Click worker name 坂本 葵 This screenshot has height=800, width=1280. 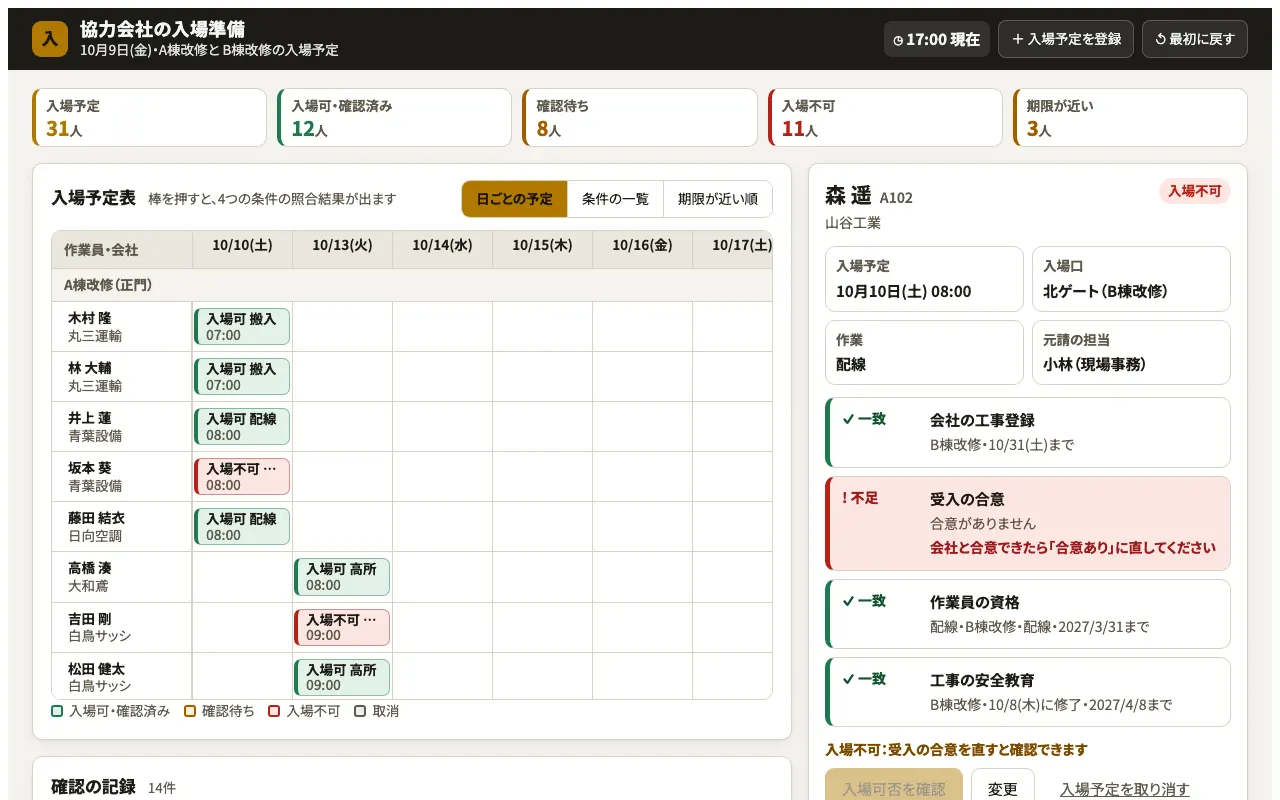click(90, 469)
